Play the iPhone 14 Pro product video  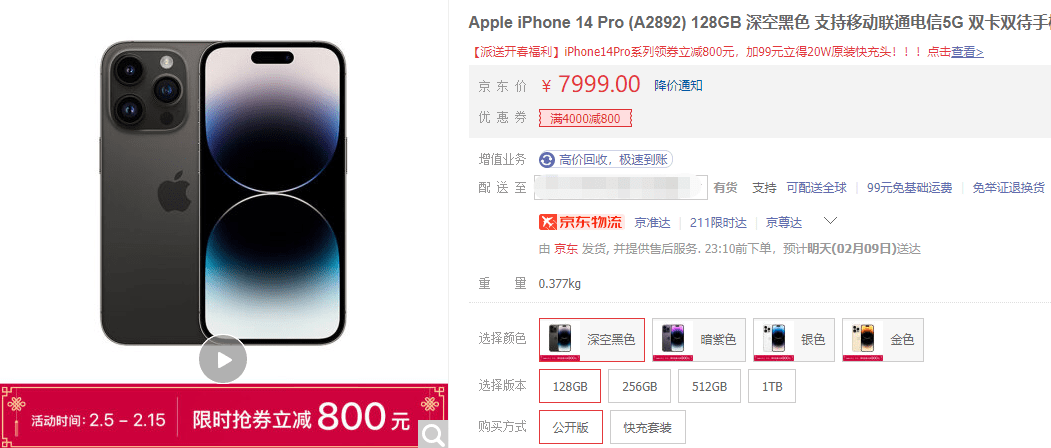pos(223,360)
